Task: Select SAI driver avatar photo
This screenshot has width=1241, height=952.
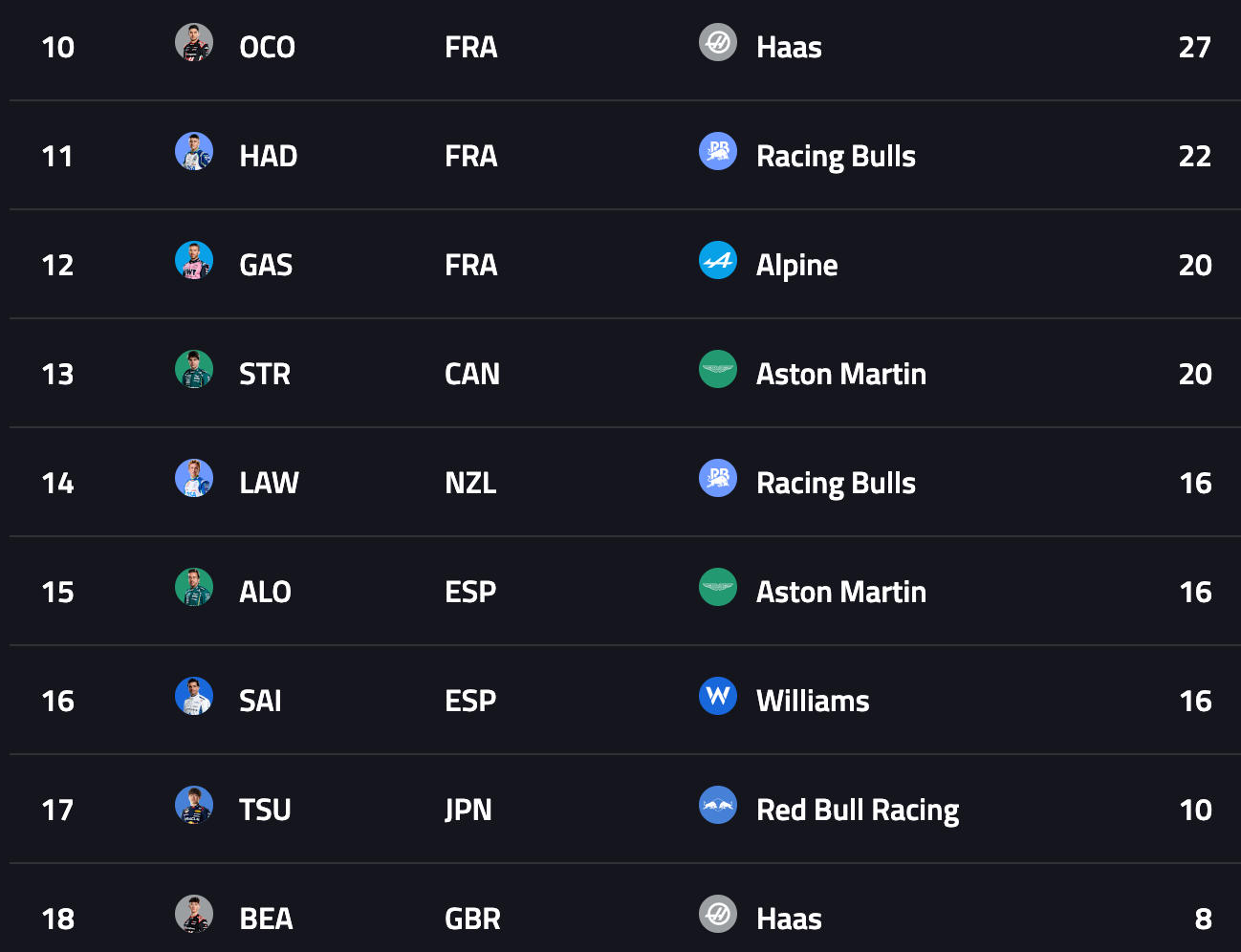Action: coord(194,696)
